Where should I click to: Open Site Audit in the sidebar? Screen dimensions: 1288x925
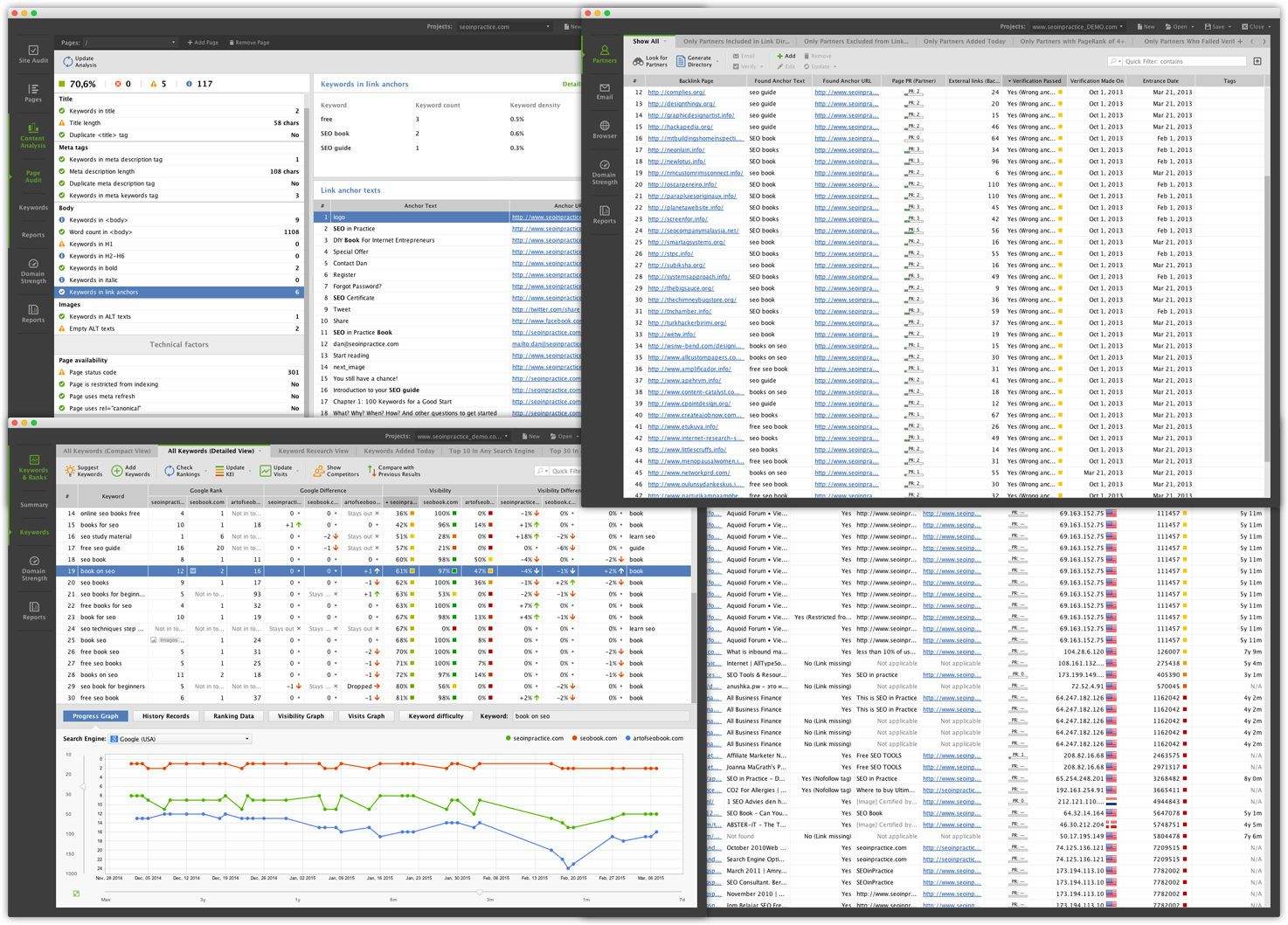point(33,53)
